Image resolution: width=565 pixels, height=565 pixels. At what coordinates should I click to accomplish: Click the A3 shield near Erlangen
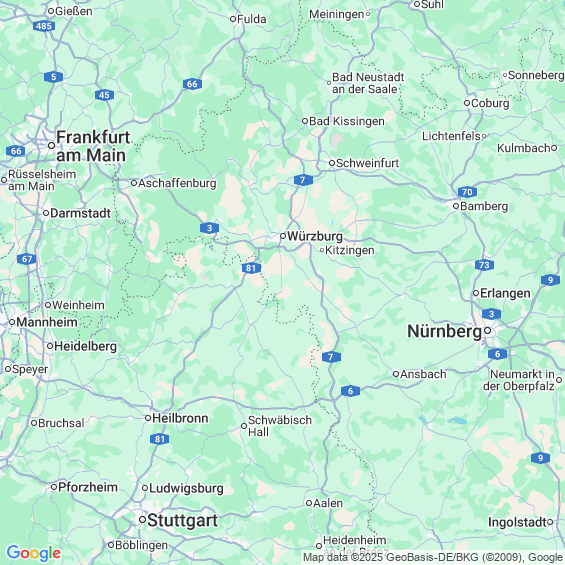(x=491, y=314)
